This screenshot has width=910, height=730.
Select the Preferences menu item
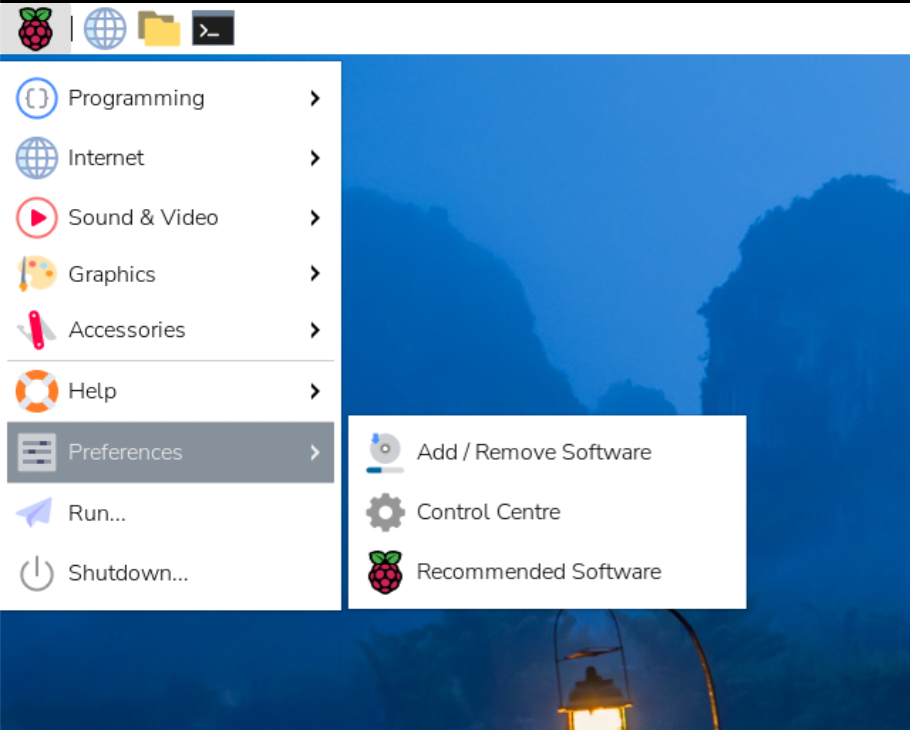coord(125,452)
